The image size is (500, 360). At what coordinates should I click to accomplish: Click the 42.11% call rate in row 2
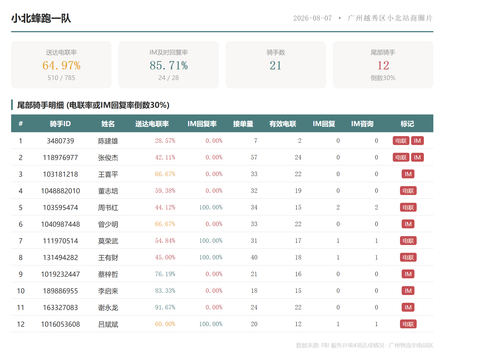(x=165, y=157)
